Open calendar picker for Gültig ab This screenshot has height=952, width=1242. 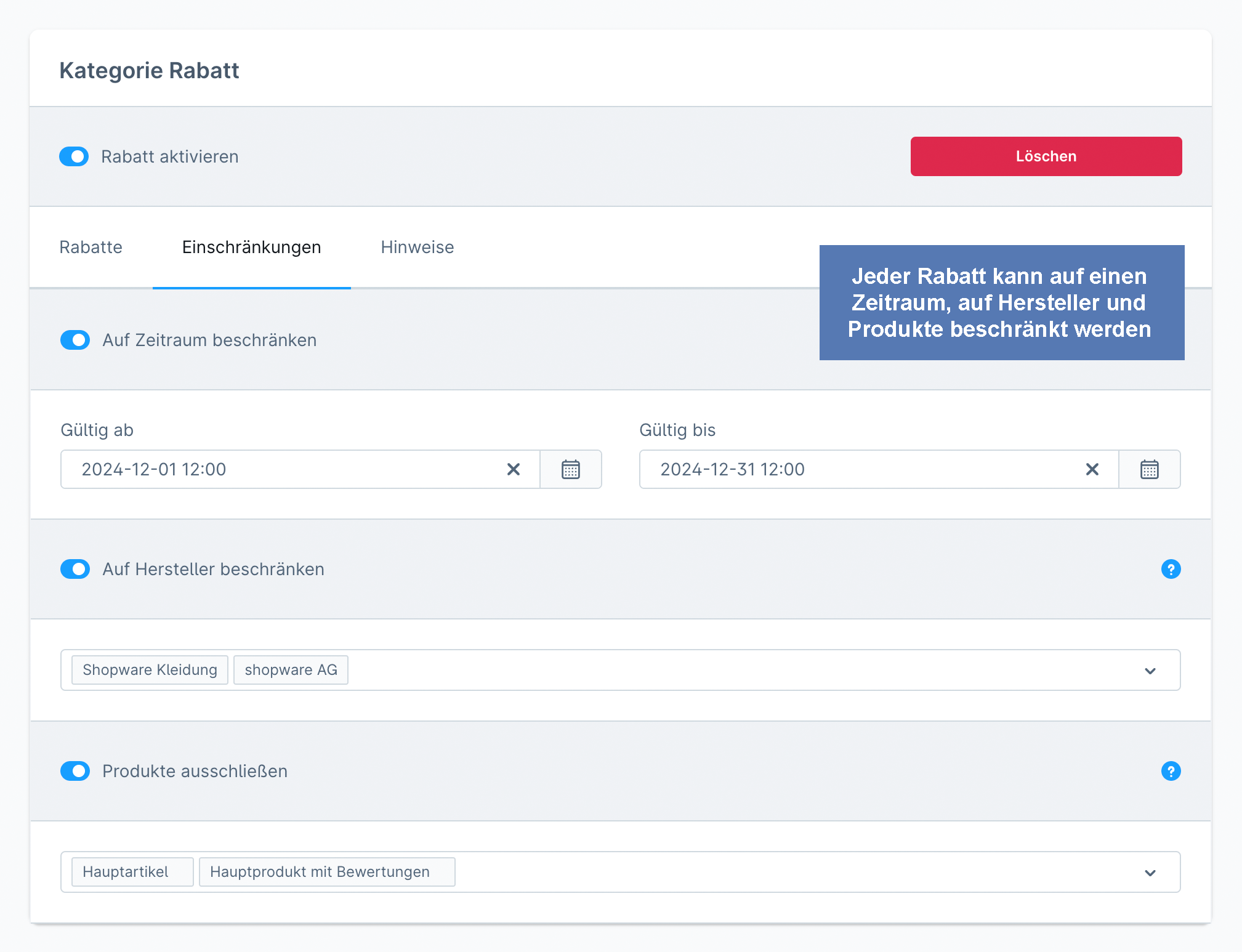[x=571, y=469]
